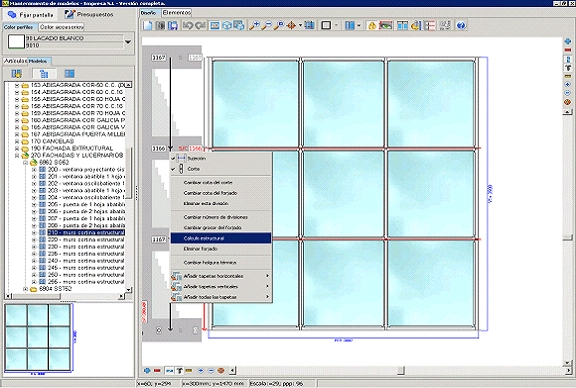Image resolution: width=576 pixels, height=388 pixels.
Task: Switch to the Artículos tab
Action: coord(15,61)
